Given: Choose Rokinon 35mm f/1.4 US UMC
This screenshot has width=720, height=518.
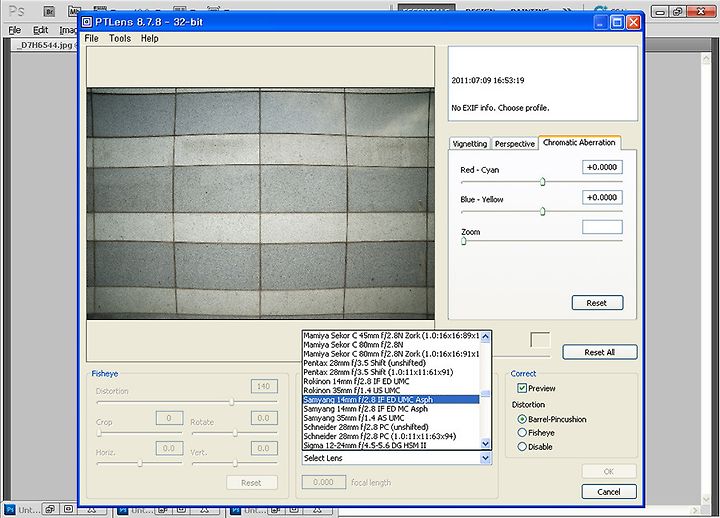Looking at the screenshot, I should point(391,390).
